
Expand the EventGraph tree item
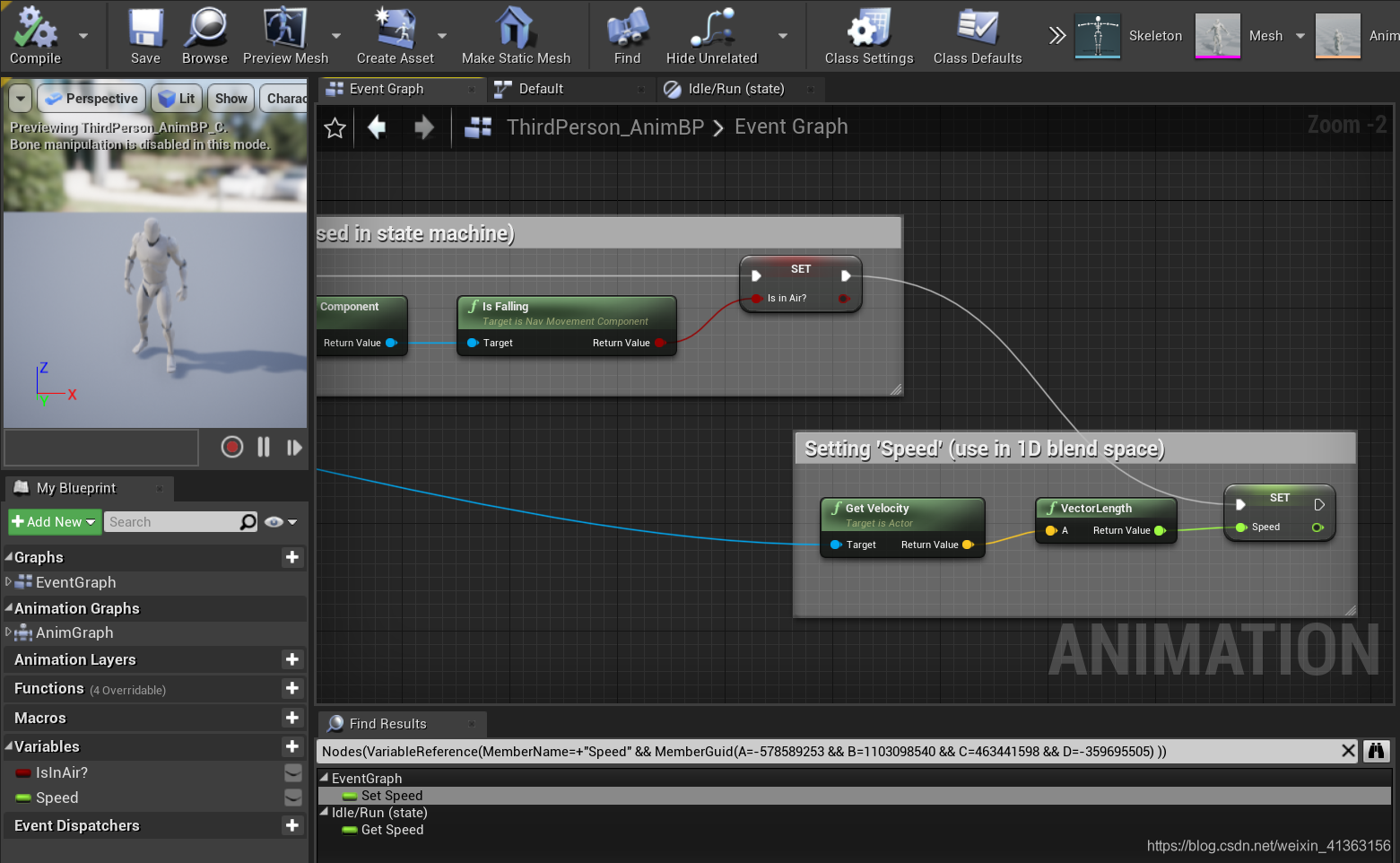[x=9, y=582]
